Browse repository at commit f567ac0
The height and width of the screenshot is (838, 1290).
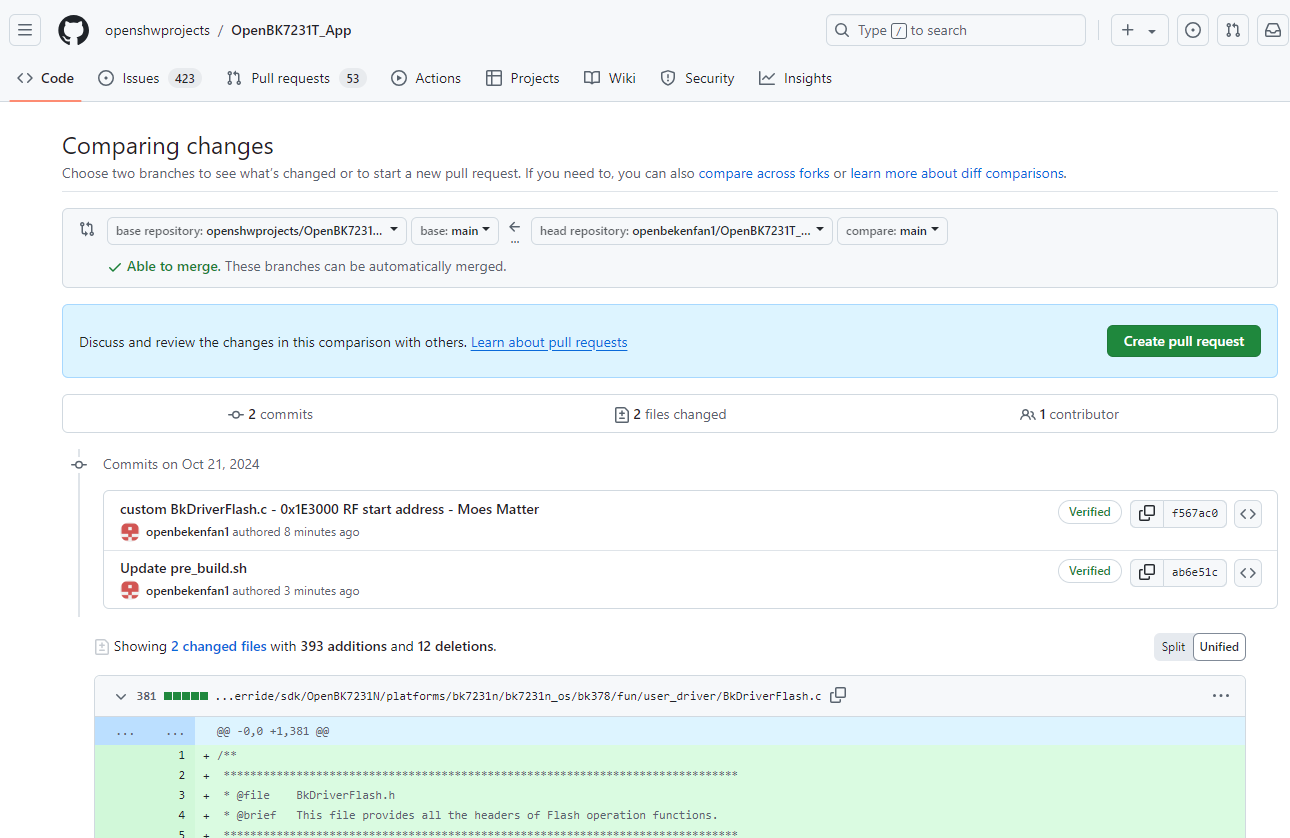(x=1247, y=513)
